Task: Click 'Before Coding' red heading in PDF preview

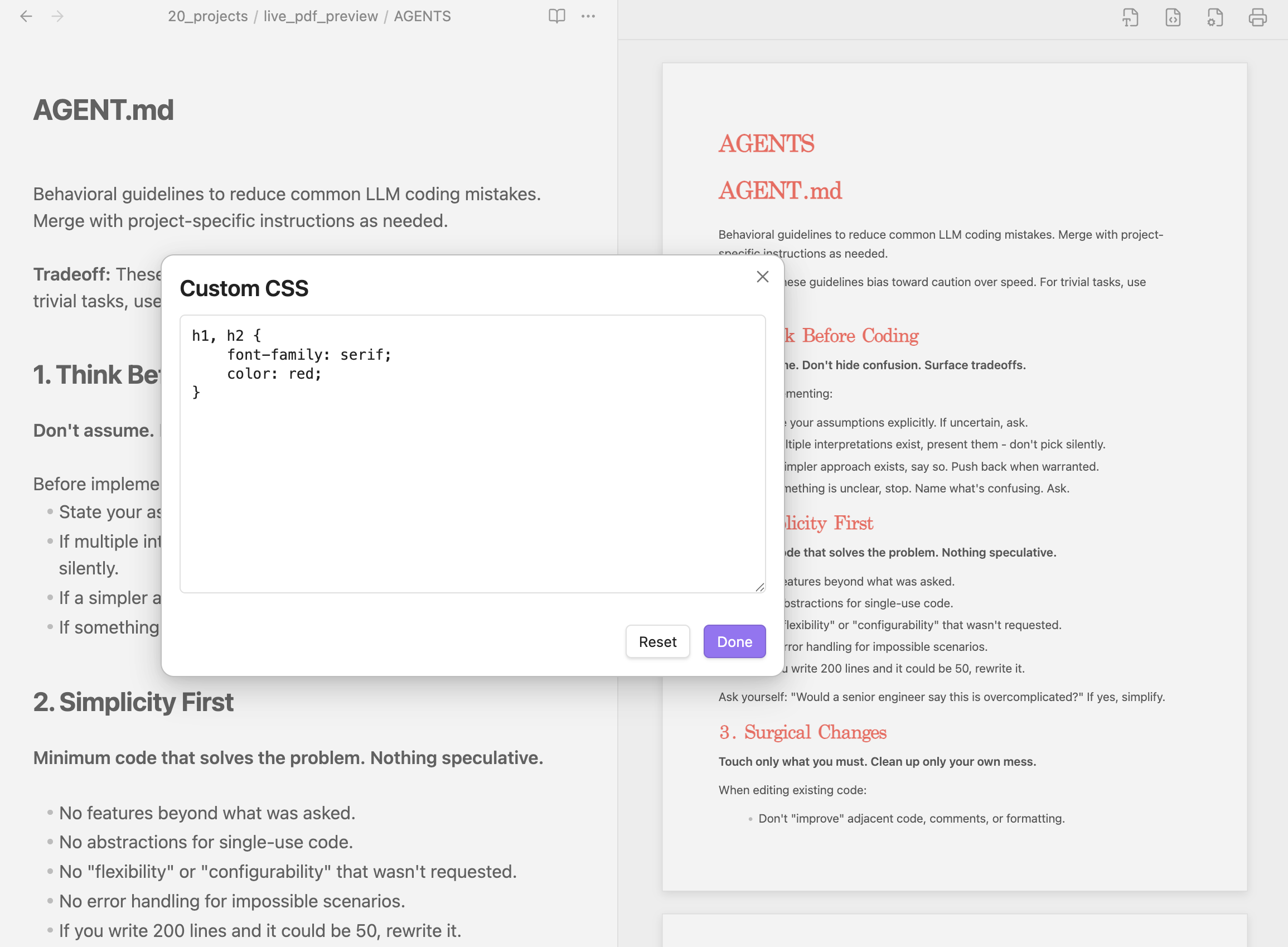Action: tap(860, 335)
